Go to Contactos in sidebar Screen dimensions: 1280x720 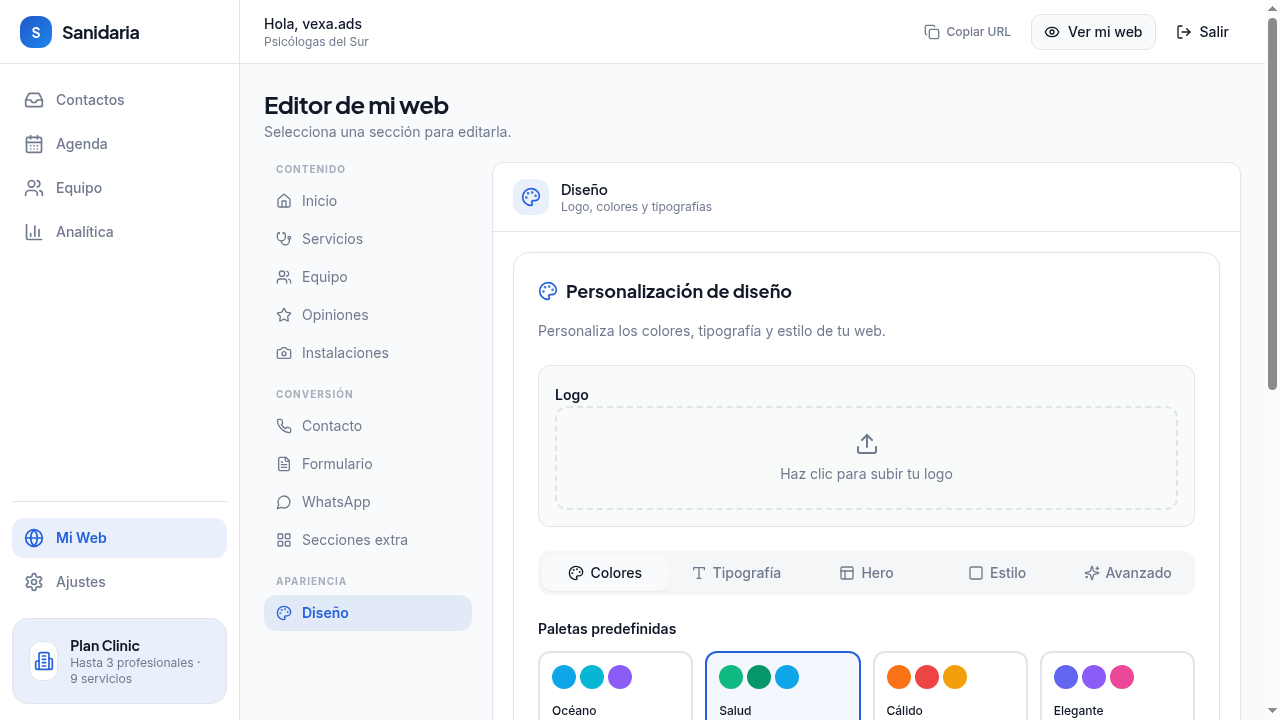pyautogui.click(x=119, y=100)
